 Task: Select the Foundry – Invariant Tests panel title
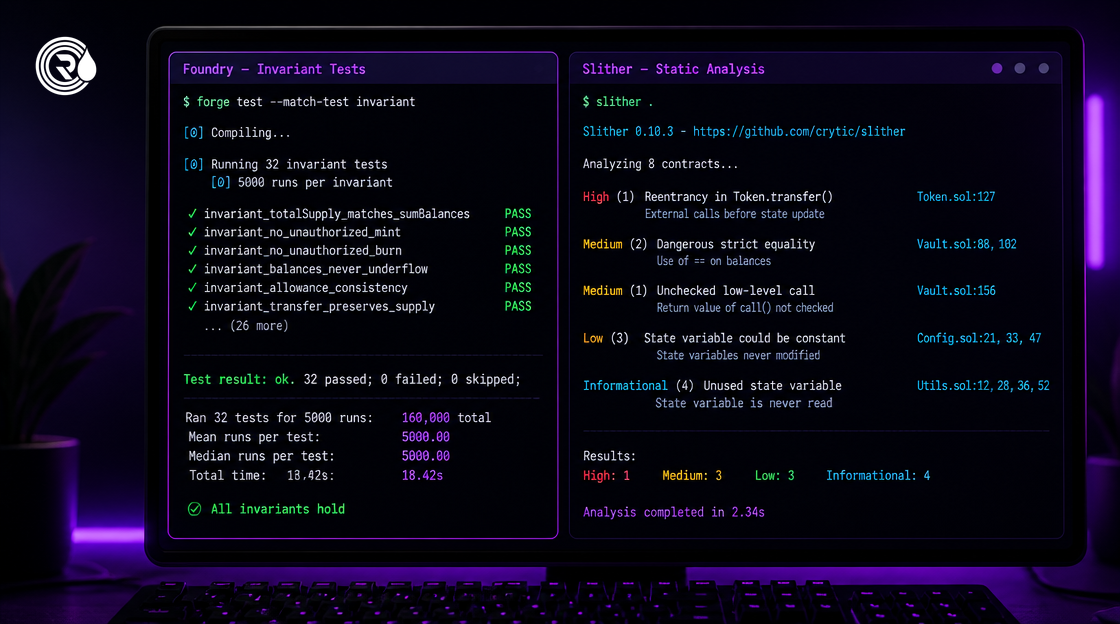(x=274, y=69)
